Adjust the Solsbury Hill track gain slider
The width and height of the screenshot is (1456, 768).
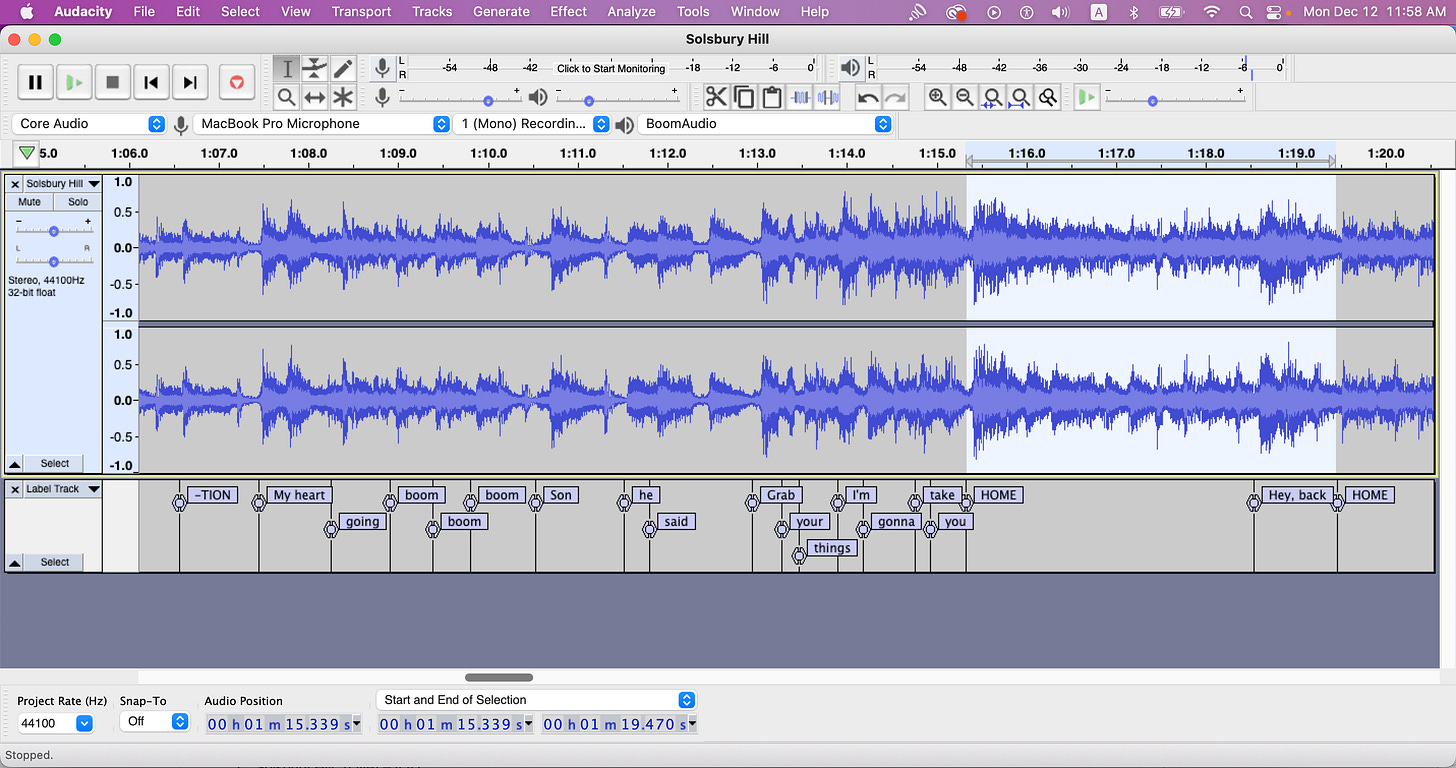pos(54,231)
